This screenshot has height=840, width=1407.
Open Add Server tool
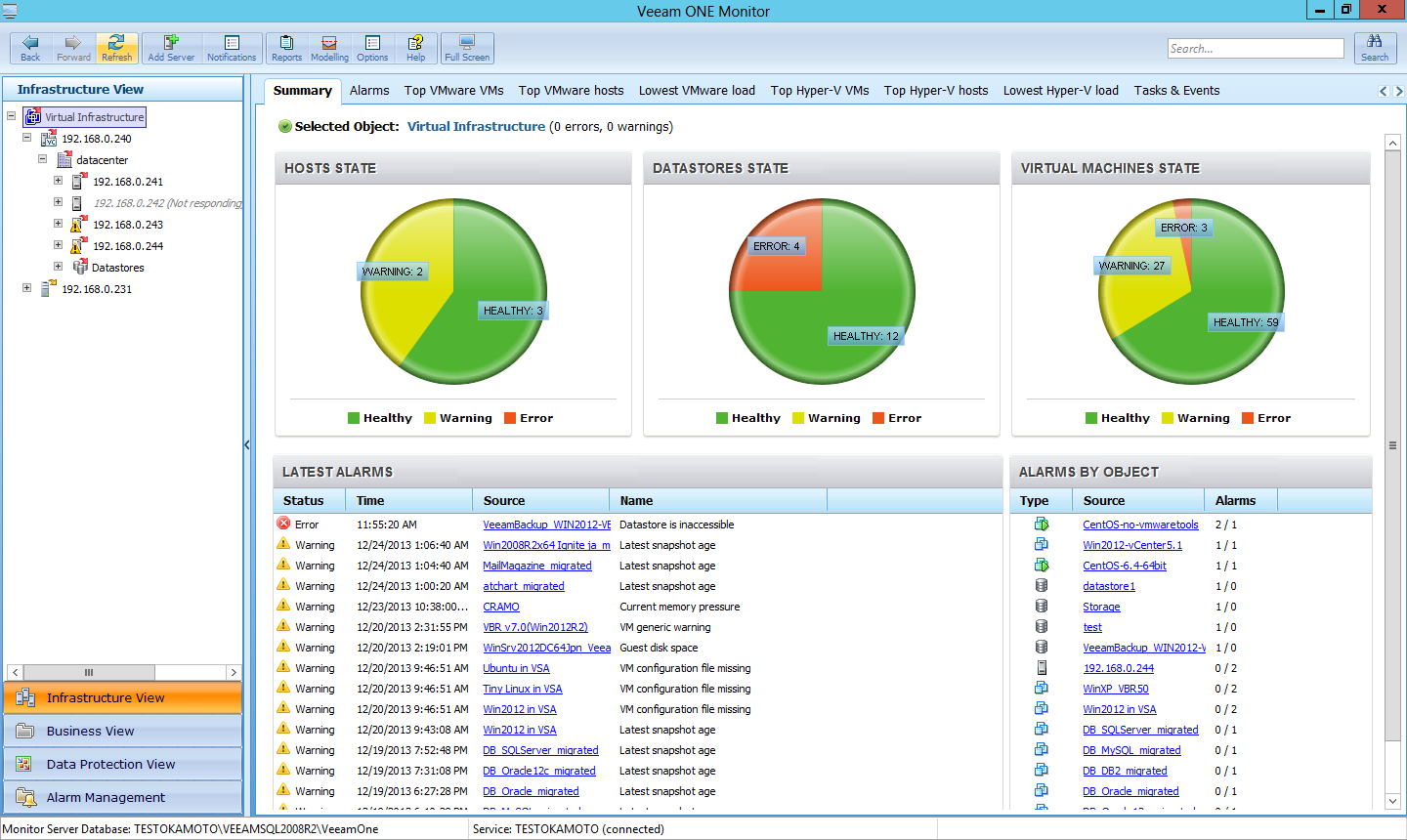click(x=171, y=48)
